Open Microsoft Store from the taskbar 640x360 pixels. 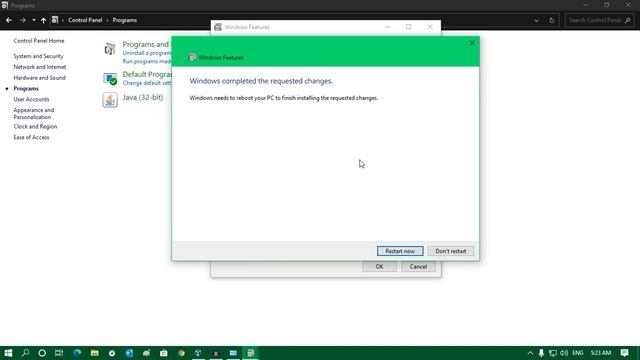(x=164, y=353)
